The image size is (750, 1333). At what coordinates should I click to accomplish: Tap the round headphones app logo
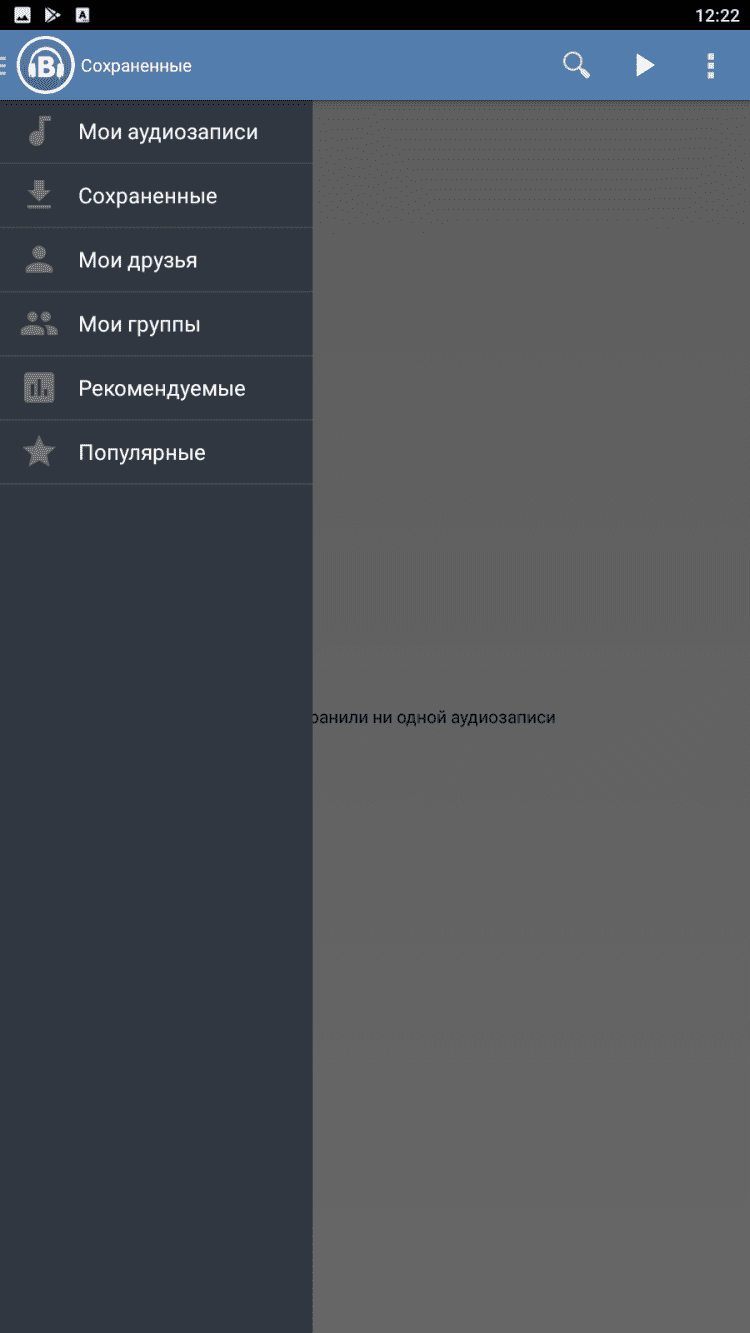coord(46,66)
